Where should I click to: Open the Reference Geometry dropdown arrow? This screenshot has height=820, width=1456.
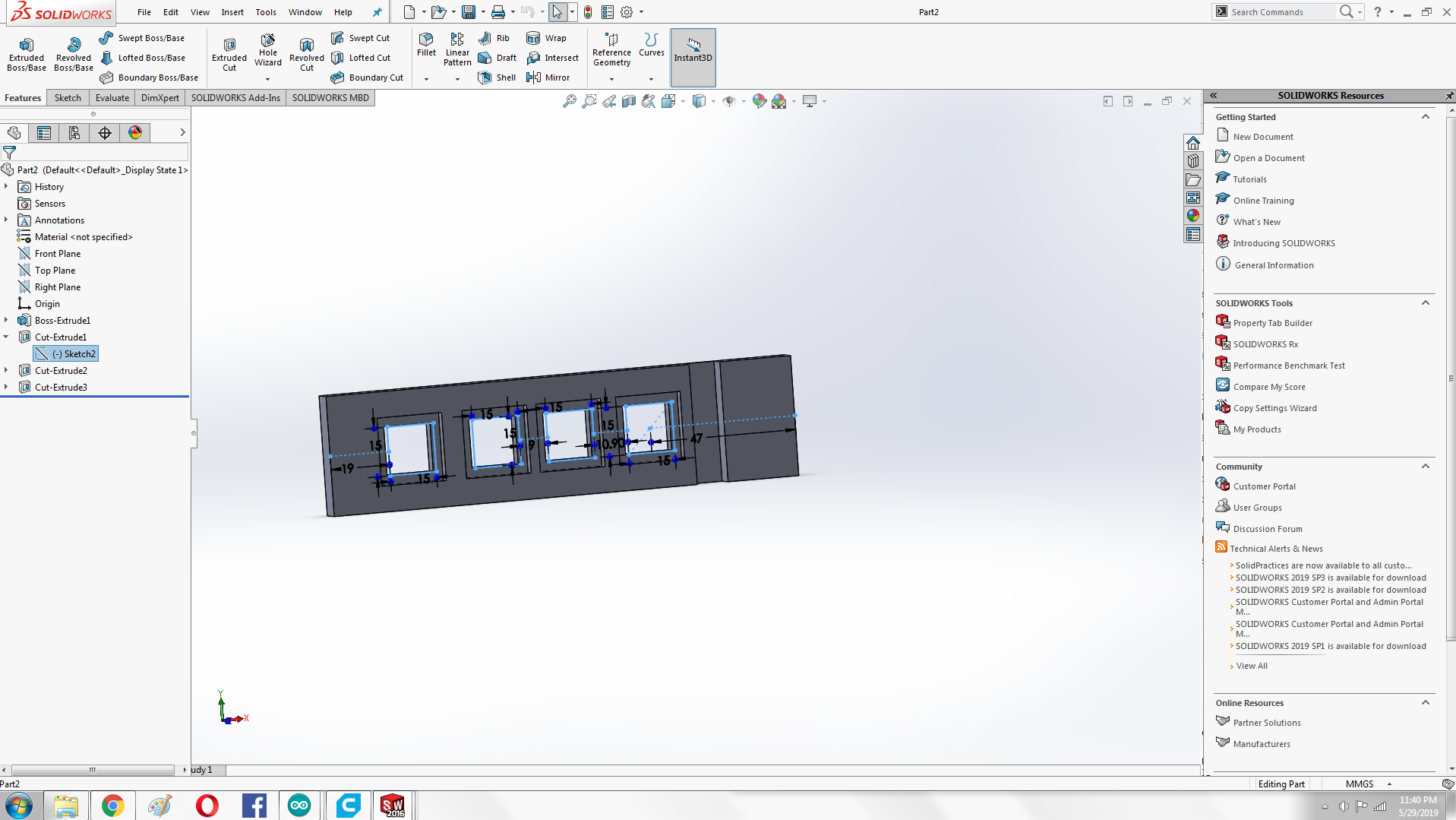(611, 79)
